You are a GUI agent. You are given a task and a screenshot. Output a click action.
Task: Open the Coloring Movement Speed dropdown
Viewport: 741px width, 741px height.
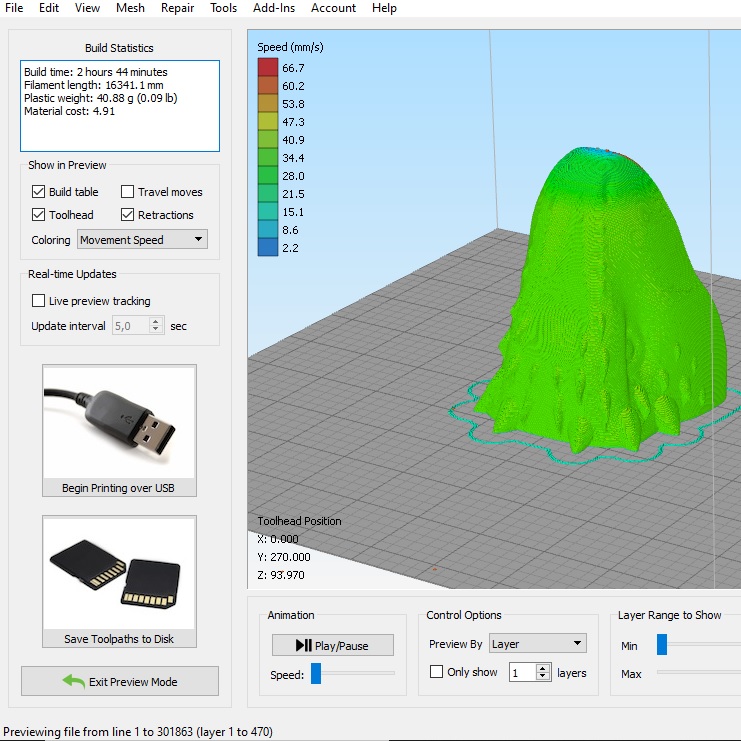(x=142, y=240)
